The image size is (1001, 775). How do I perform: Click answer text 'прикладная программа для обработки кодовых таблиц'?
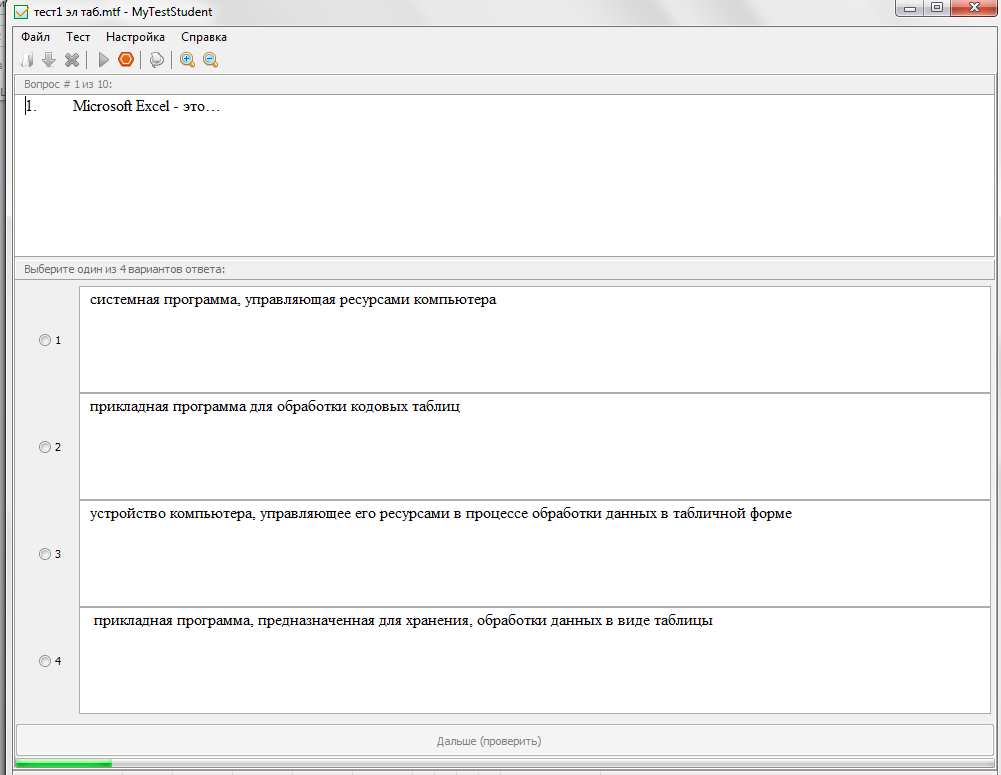pyautogui.click(x=275, y=407)
